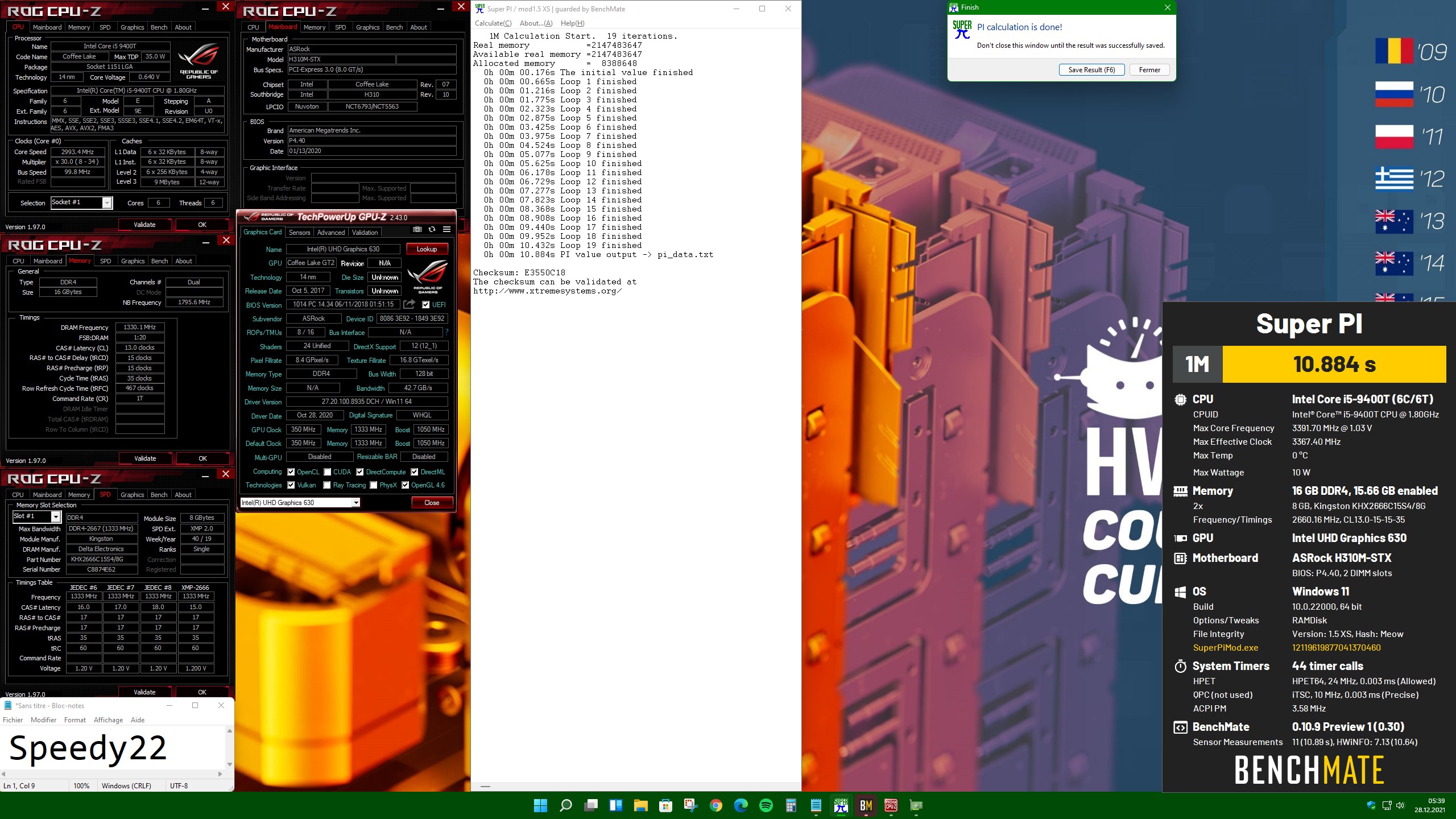Open Notepad Affichage menu
The image size is (1456, 819).
108,719
